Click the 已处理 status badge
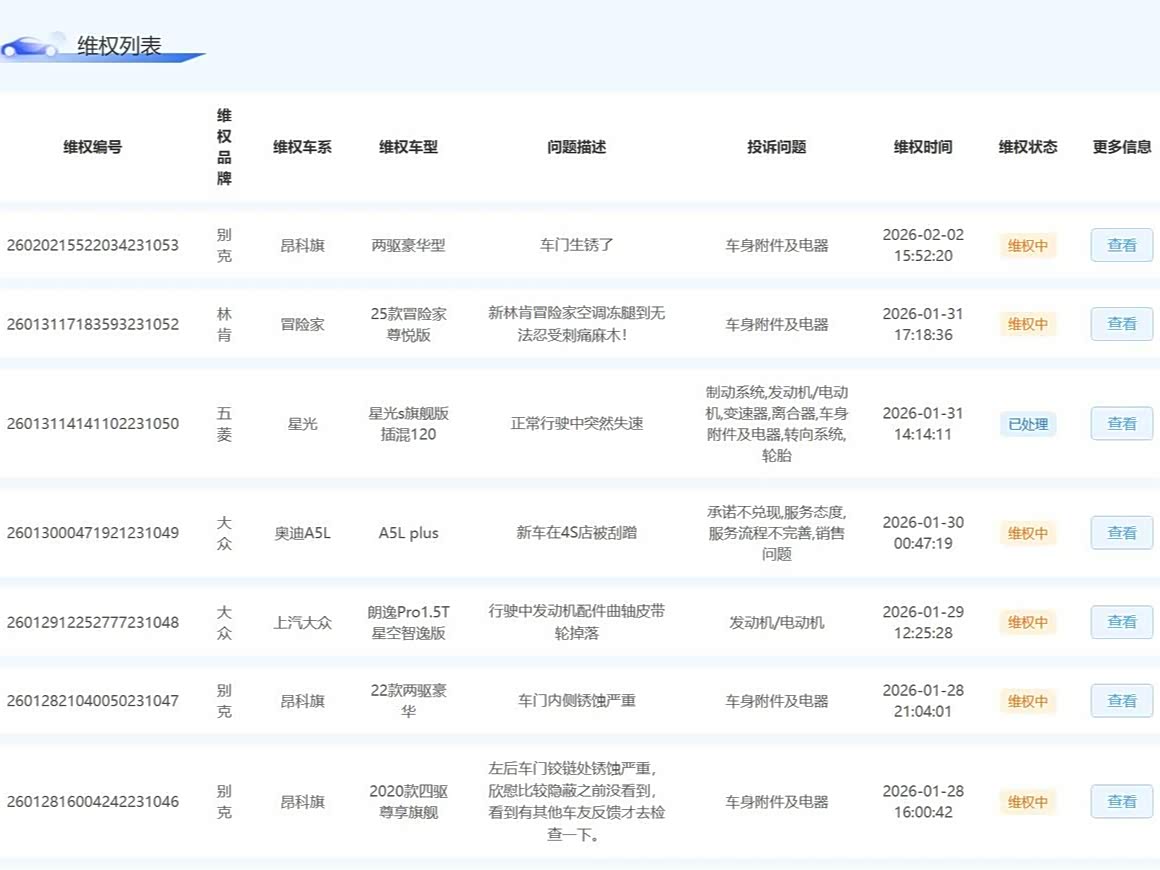The height and width of the screenshot is (870, 1160). (1027, 424)
